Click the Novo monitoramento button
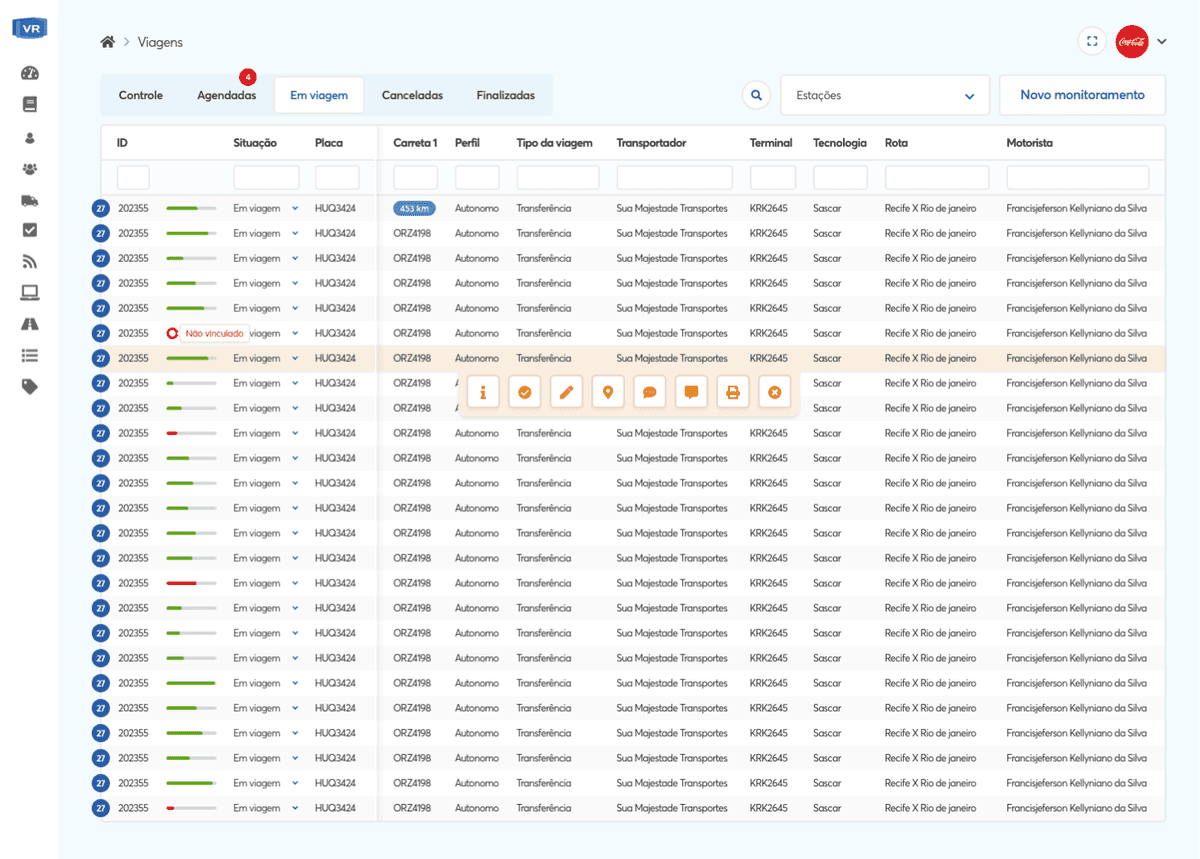This screenshot has height=859, width=1200. pos(1082,95)
